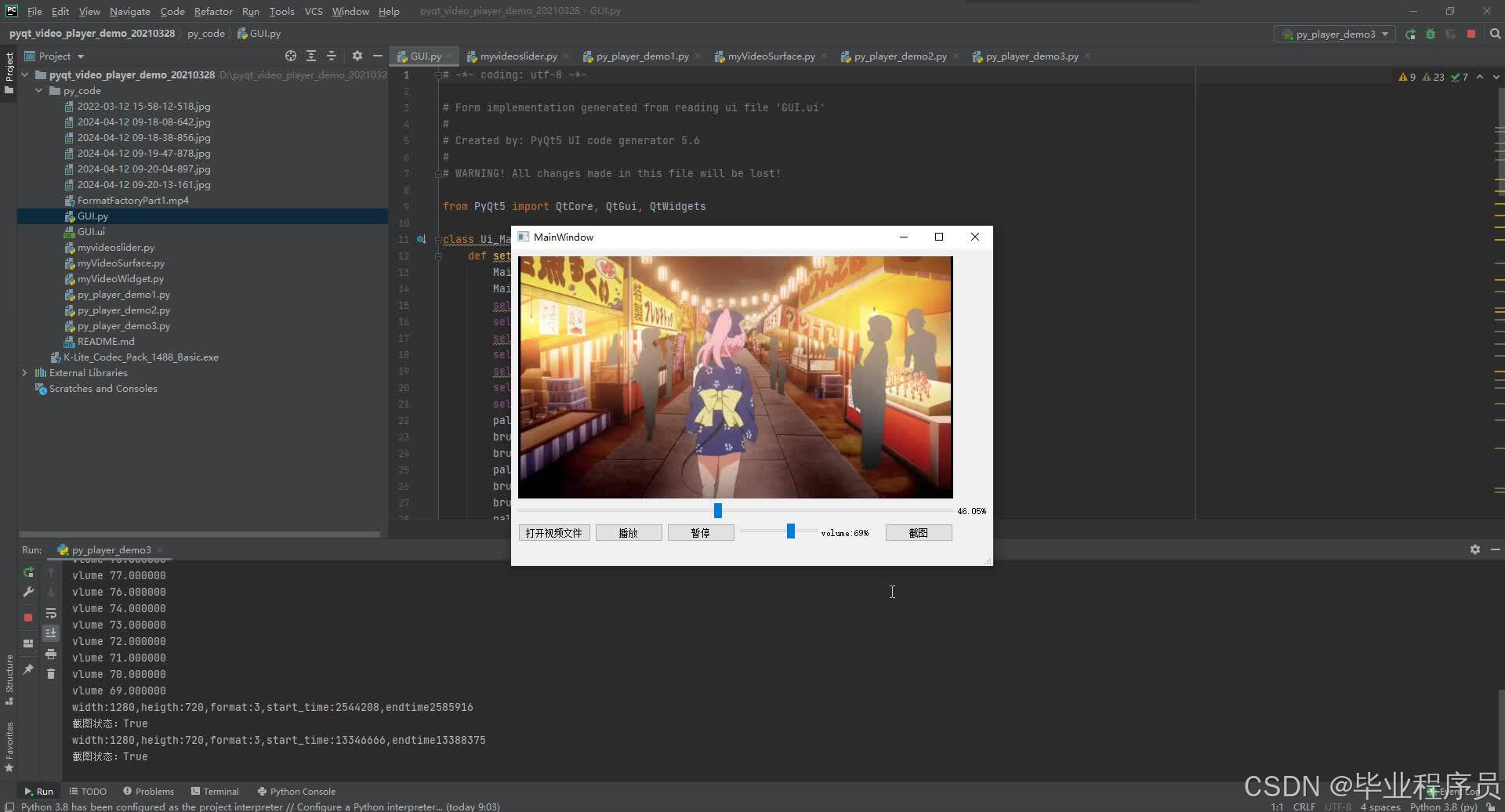
Task: Stop the running process in Run panel
Action: tap(28, 618)
